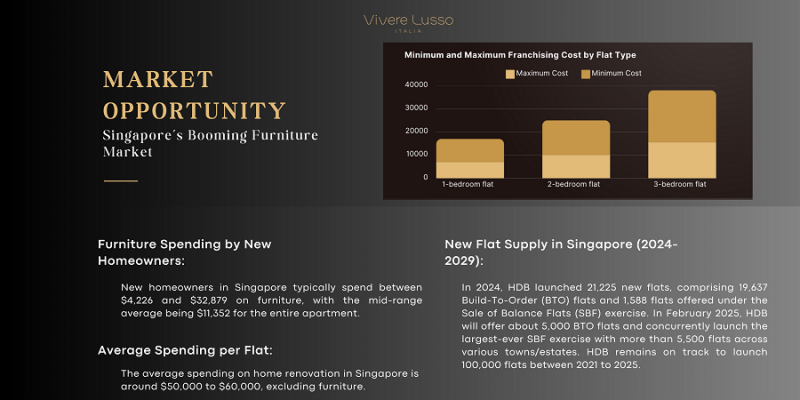Click the 40000 y-axis label
This screenshot has height=400, width=800.
point(417,85)
